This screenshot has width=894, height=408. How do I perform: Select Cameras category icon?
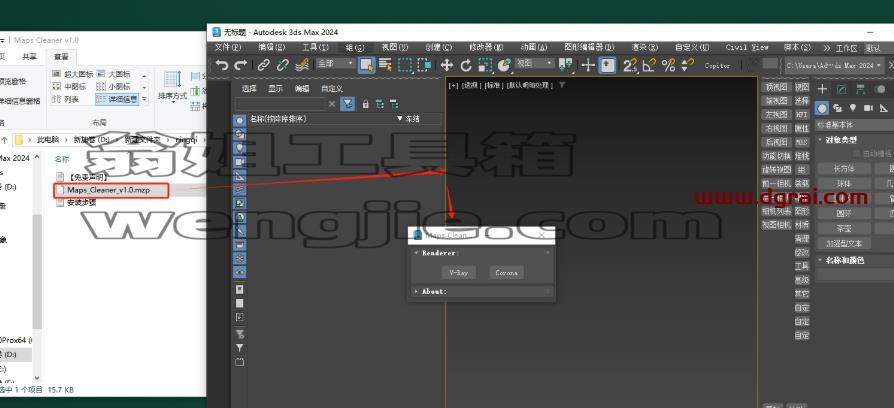(868, 108)
